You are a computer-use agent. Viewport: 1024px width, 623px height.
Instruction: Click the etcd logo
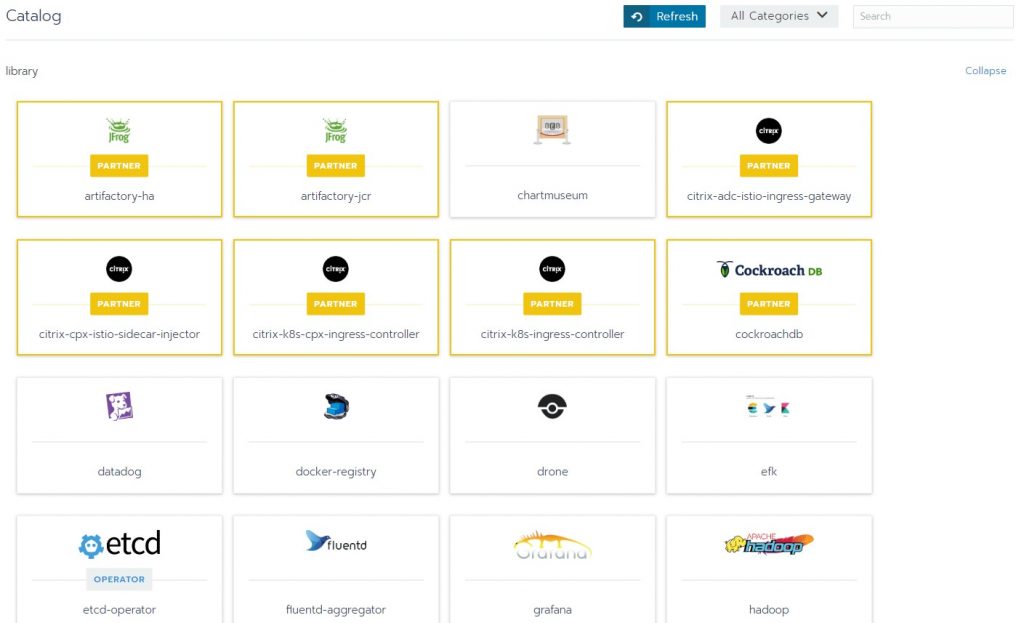click(120, 544)
